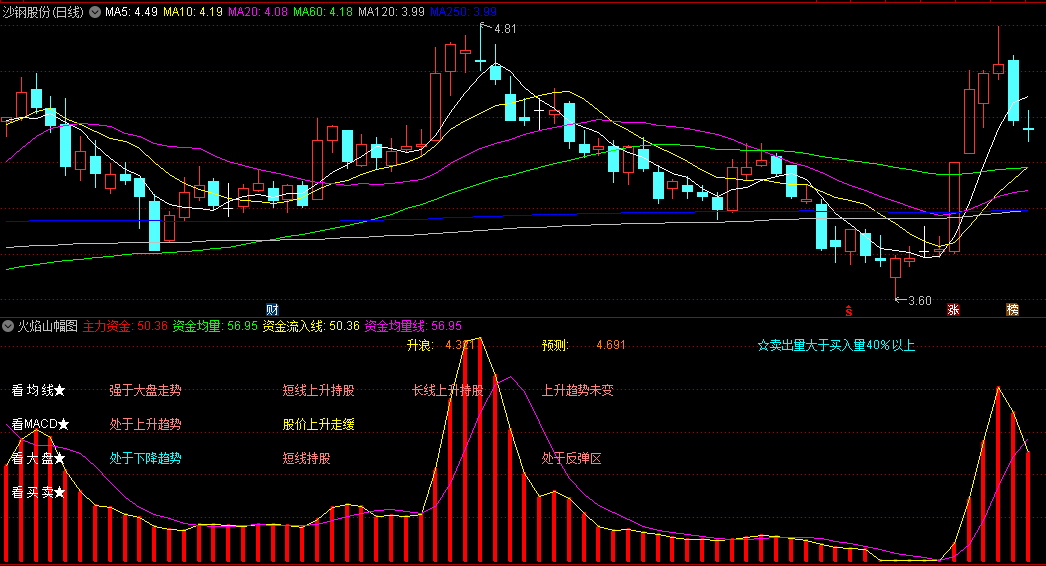Click the MA250: 3.99 label

coord(463,12)
